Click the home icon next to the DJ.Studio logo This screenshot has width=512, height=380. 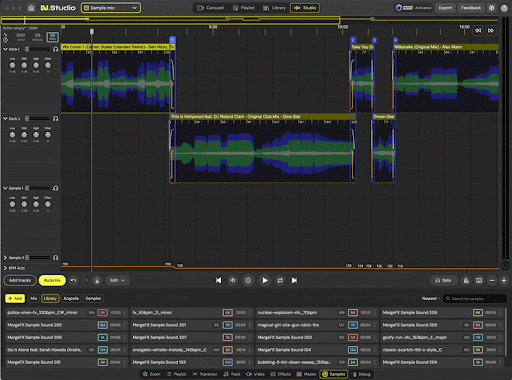31,8
